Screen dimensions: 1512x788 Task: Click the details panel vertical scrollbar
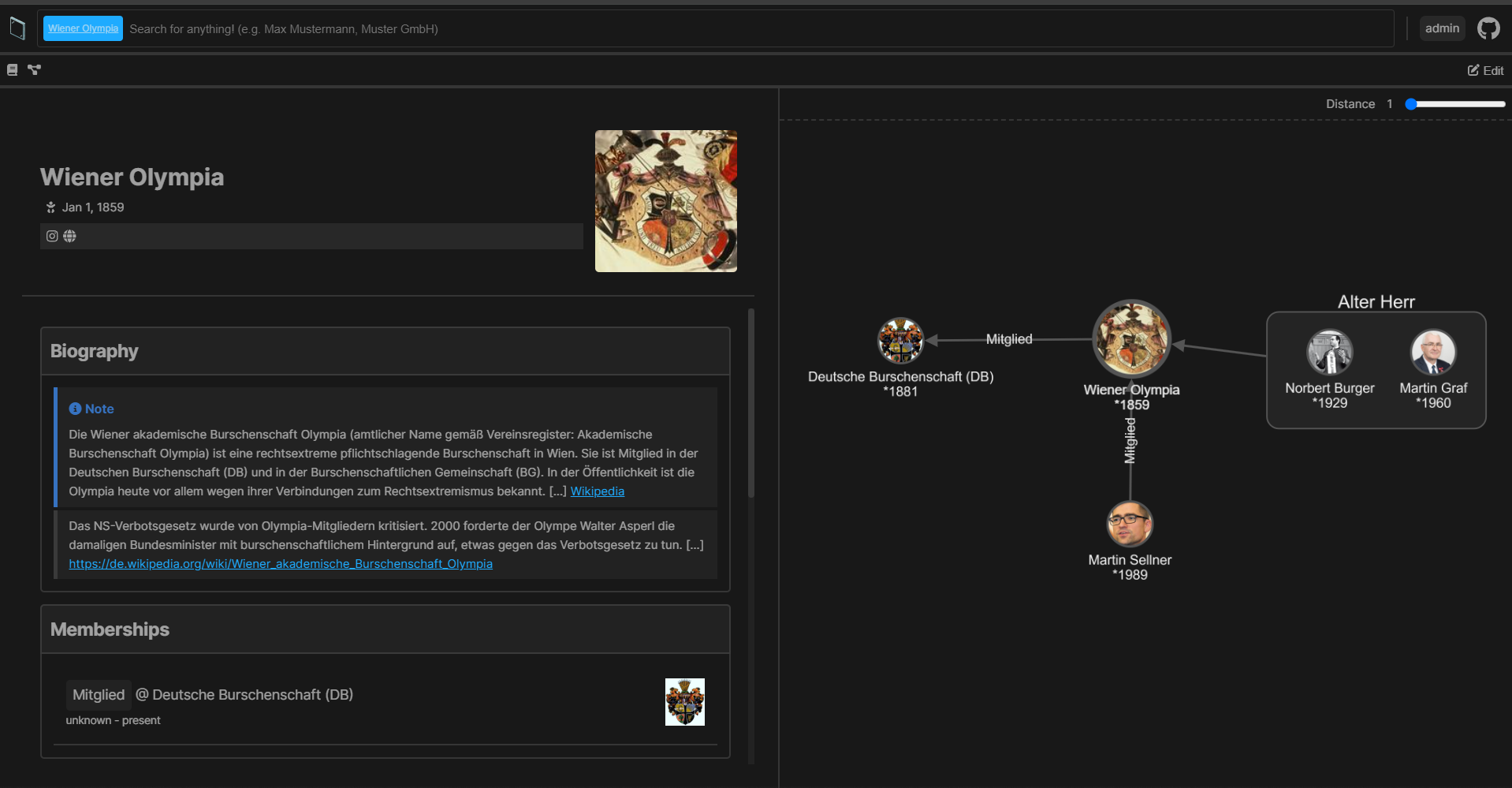pos(751,402)
